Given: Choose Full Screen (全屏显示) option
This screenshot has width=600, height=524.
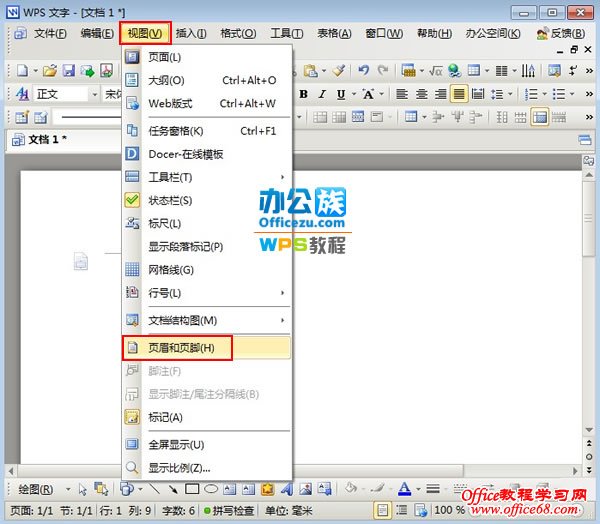Looking at the screenshot, I should pos(207,444).
